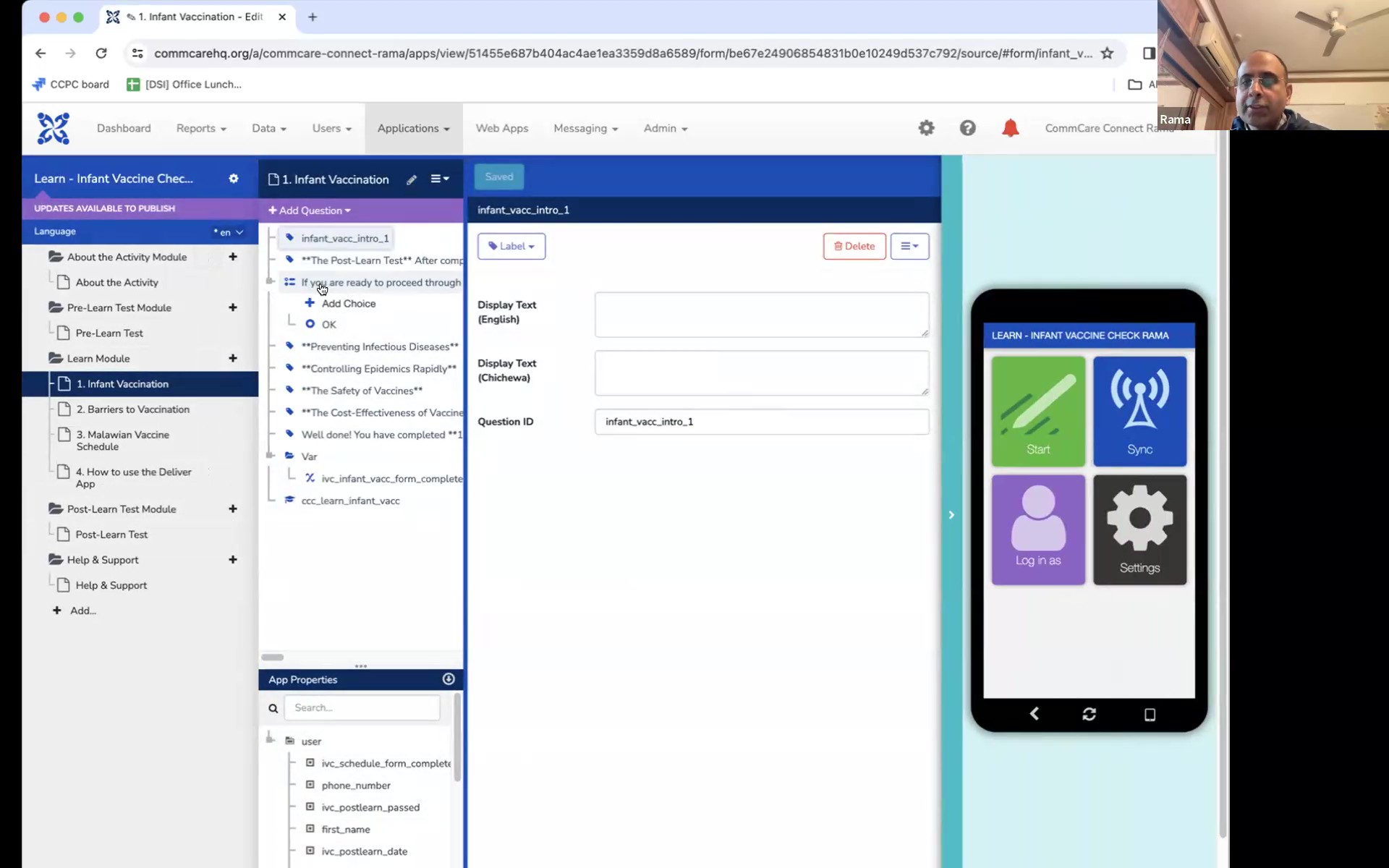This screenshot has width=1389, height=868.
Task: Open the 2. Barriers to Vaccination form
Action: (x=133, y=409)
